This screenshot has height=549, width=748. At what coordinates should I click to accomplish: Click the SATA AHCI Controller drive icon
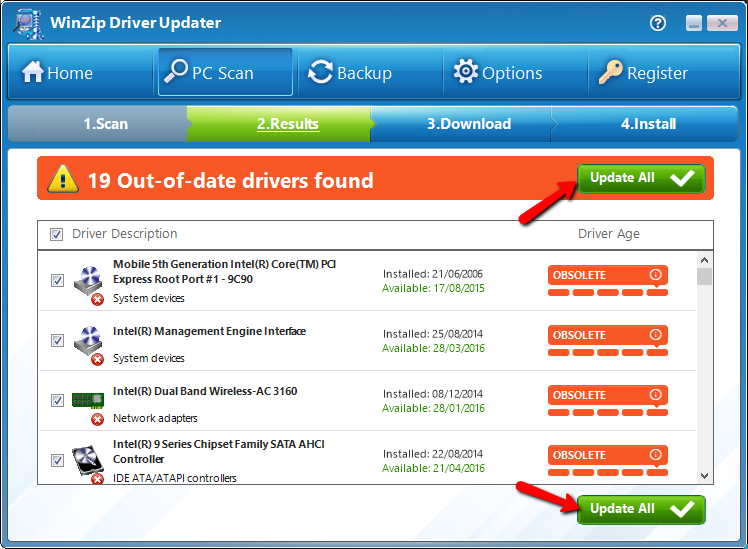point(88,461)
